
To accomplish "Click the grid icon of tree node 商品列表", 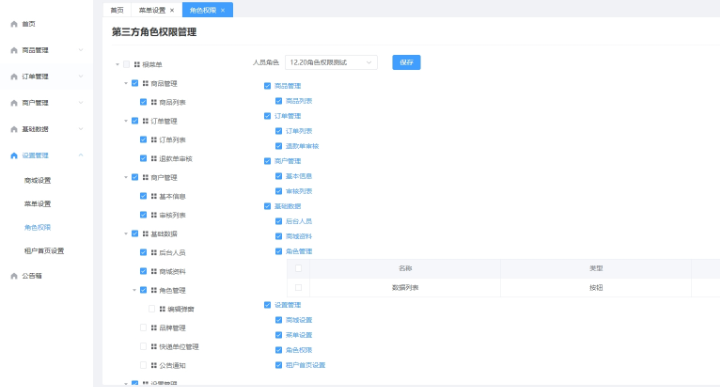I will coord(154,102).
